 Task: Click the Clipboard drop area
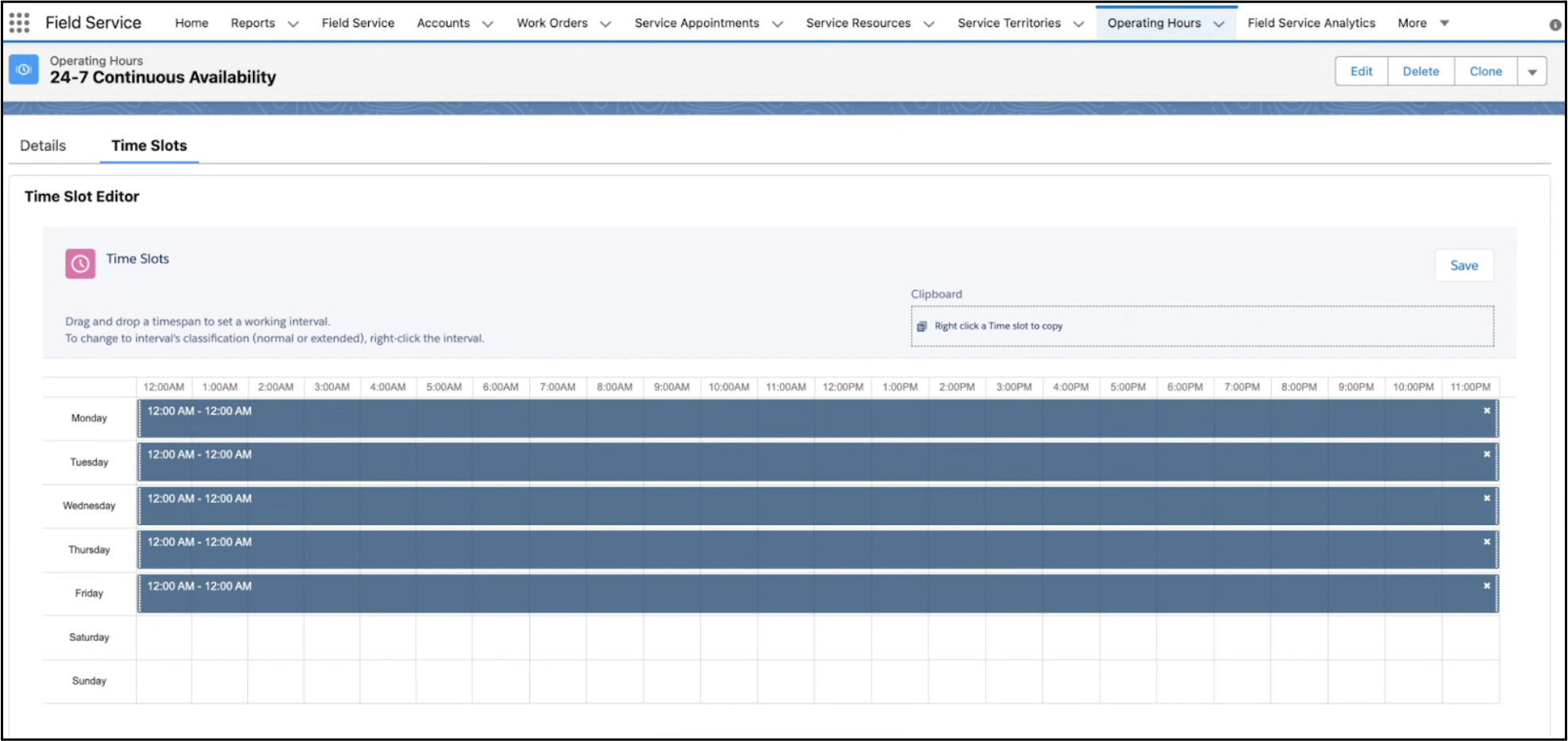click(x=1202, y=326)
